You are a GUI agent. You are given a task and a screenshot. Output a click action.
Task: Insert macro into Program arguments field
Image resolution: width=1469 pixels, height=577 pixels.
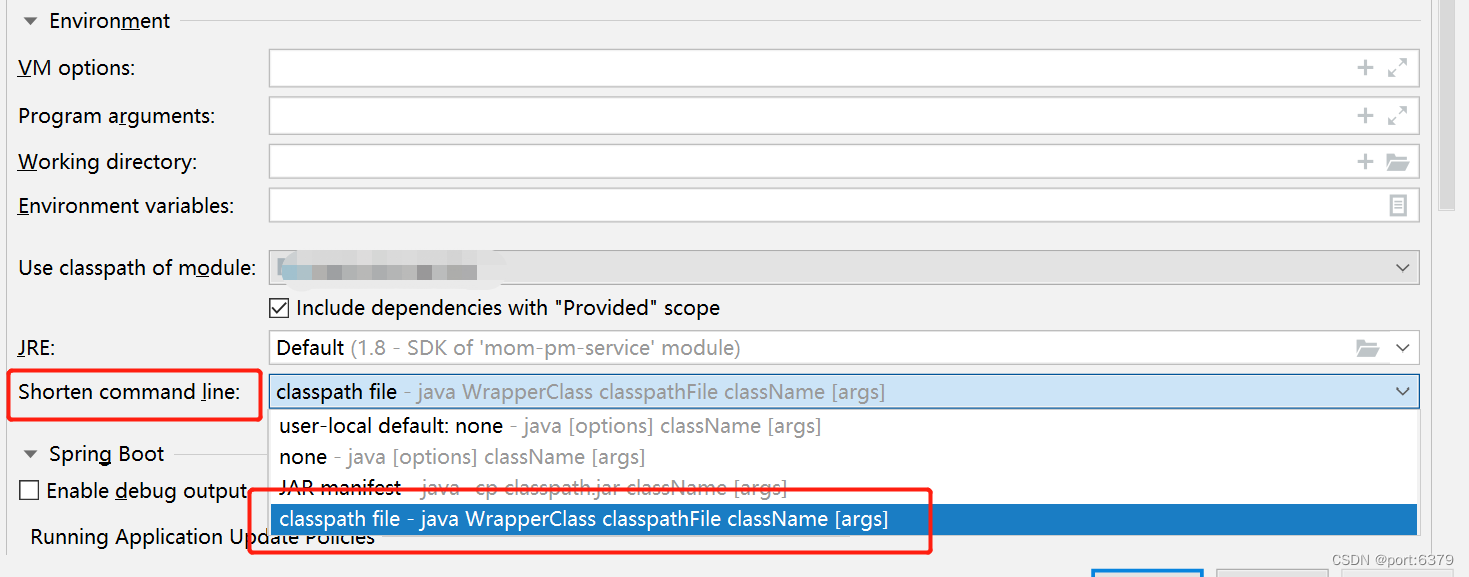[1364, 115]
